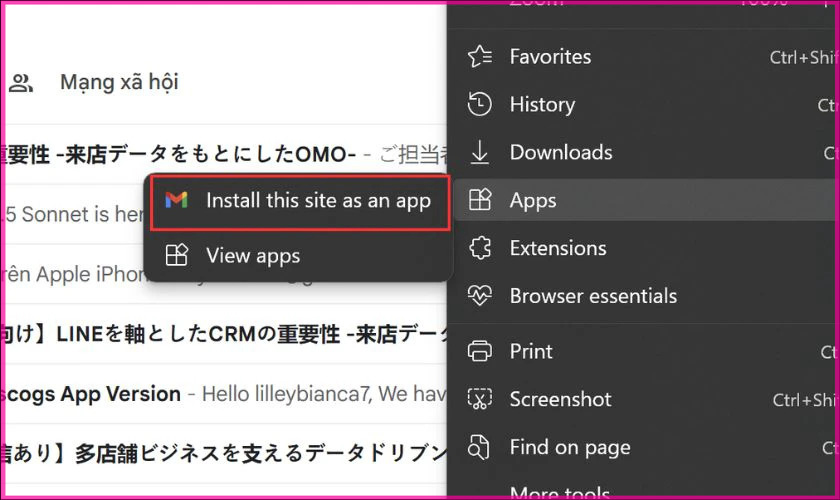Select the Apps menu entry
This screenshot has width=840, height=500.
(646, 200)
